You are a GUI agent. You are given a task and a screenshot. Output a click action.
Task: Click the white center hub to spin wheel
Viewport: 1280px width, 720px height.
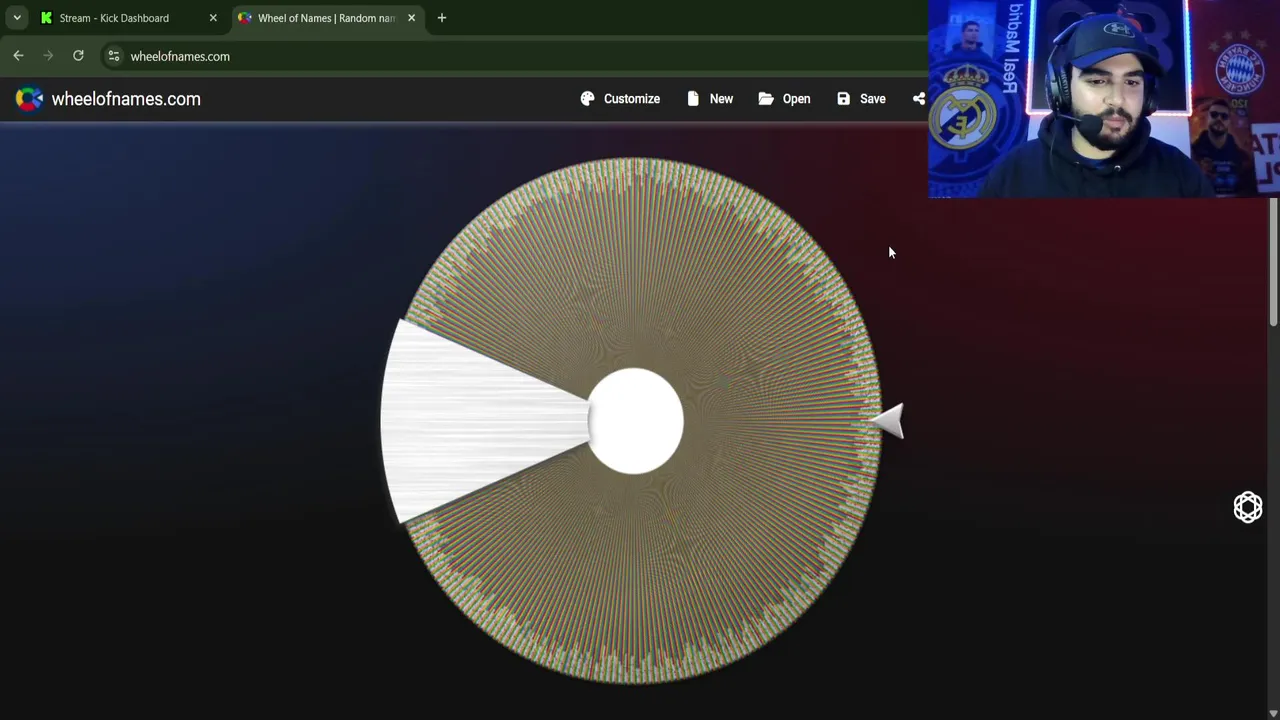tap(635, 421)
